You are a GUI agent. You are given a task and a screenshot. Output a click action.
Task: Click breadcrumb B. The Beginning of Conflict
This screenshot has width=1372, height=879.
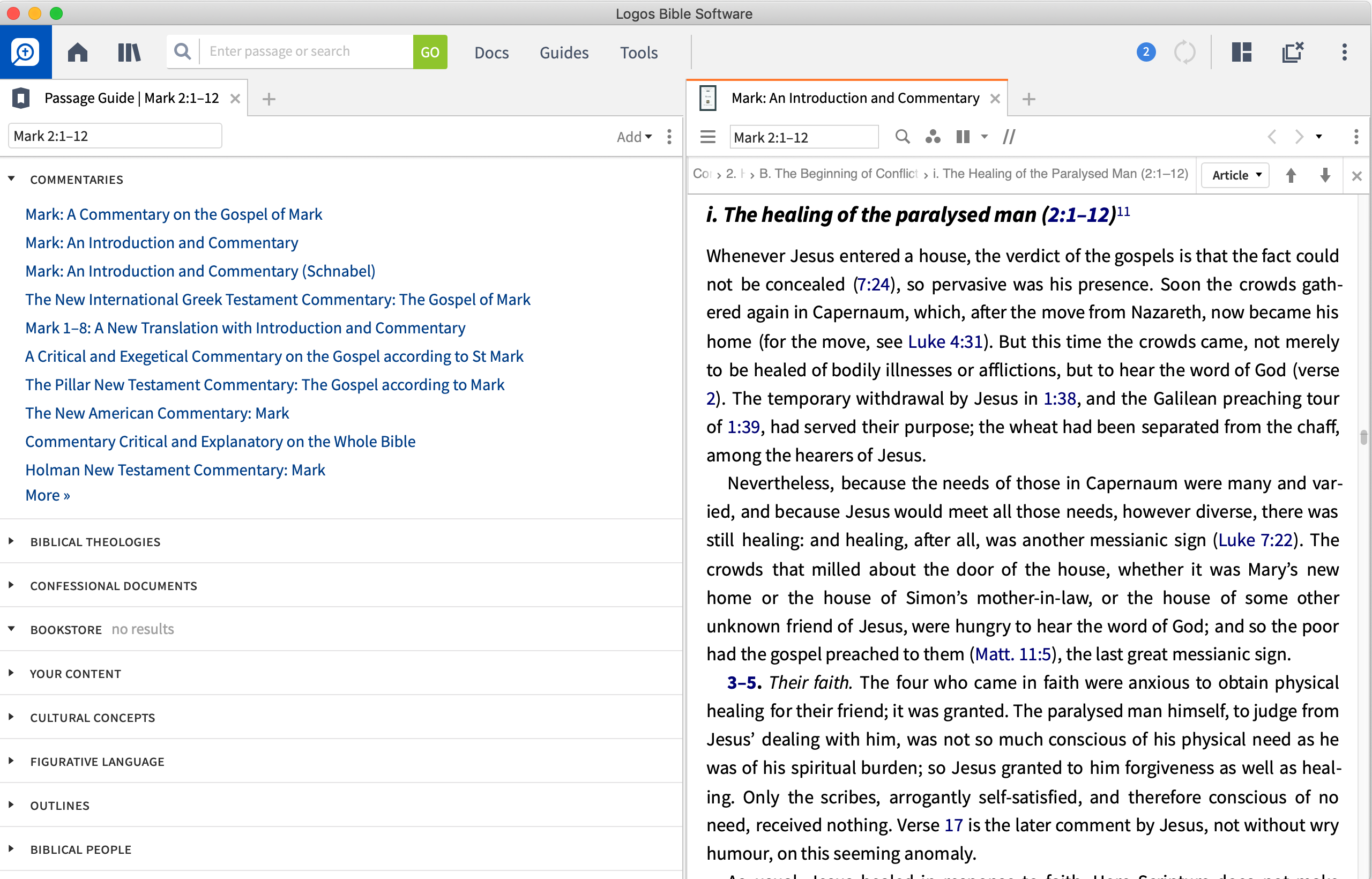pos(838,174)
